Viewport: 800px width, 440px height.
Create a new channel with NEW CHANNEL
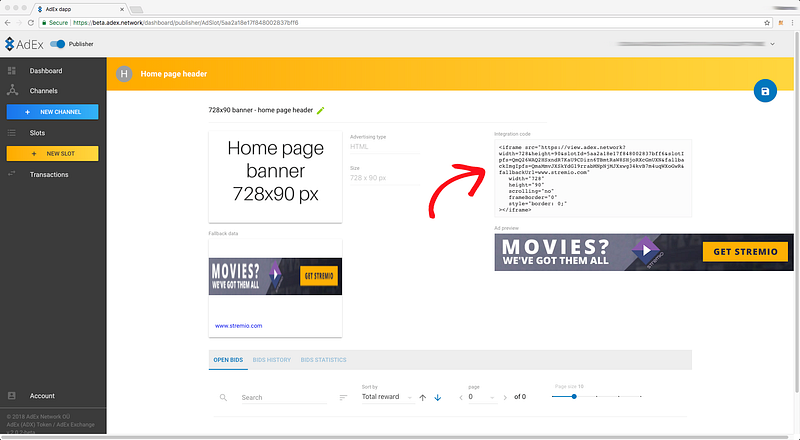[53, 112]
